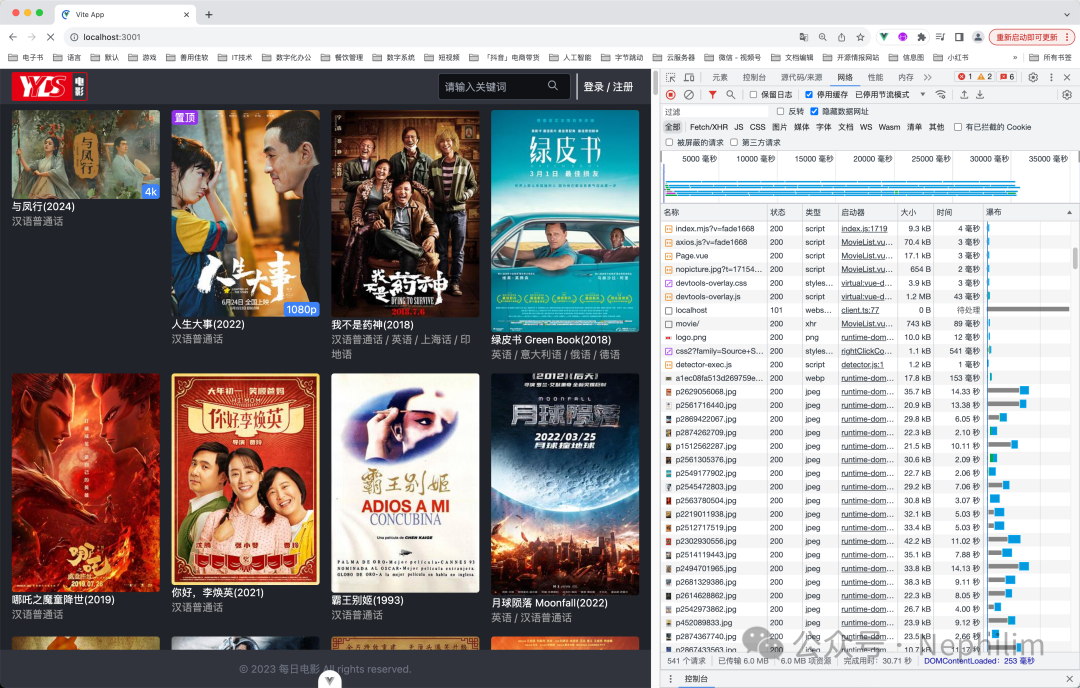Click the issues badge showing 6

(1007, 76)
